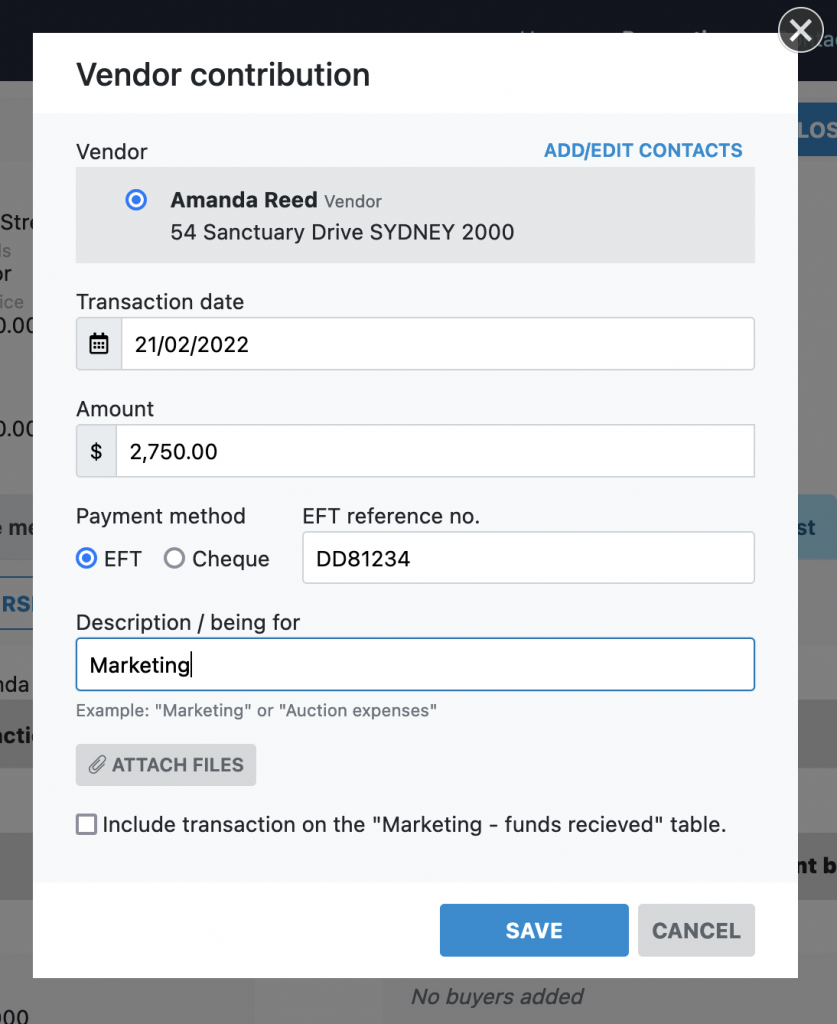Click the "Description / being for" label
The height and width of the screenshot is (1024, 837).
coord(188,622)
